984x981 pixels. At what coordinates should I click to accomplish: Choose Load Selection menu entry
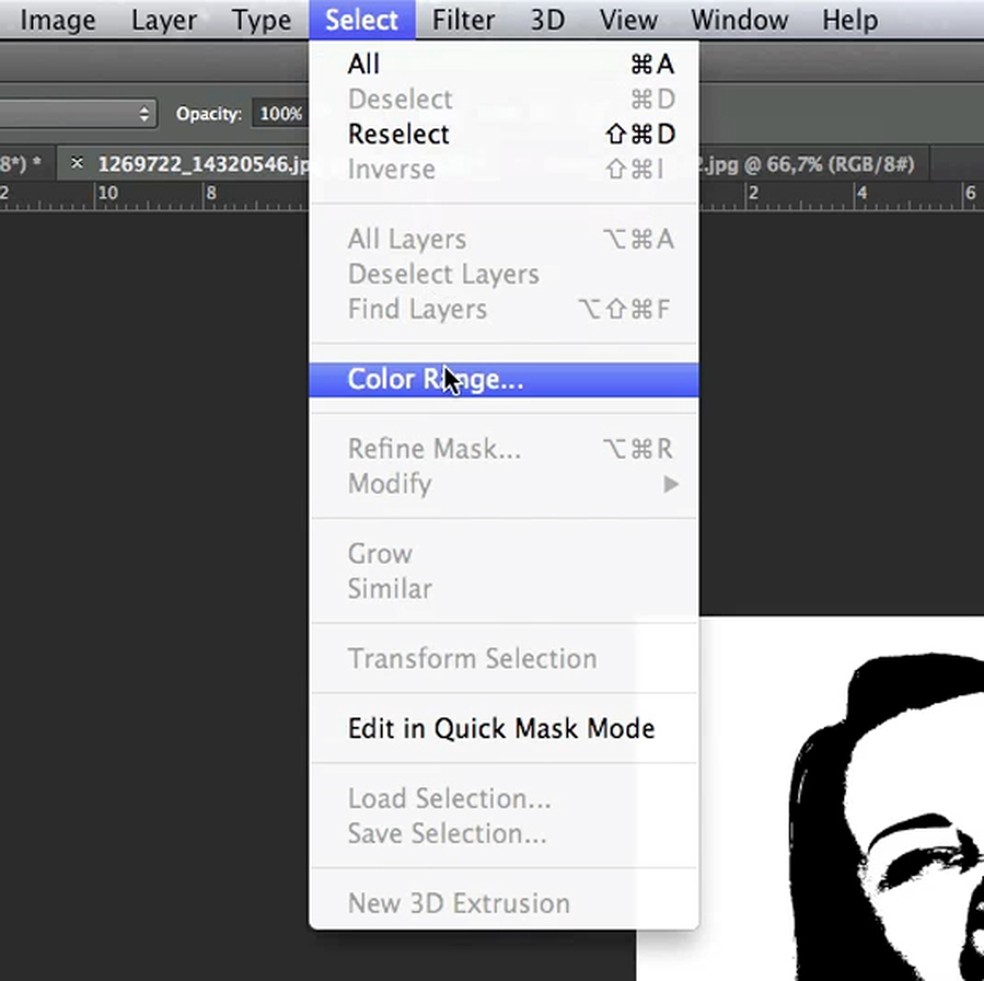[504, 799]
